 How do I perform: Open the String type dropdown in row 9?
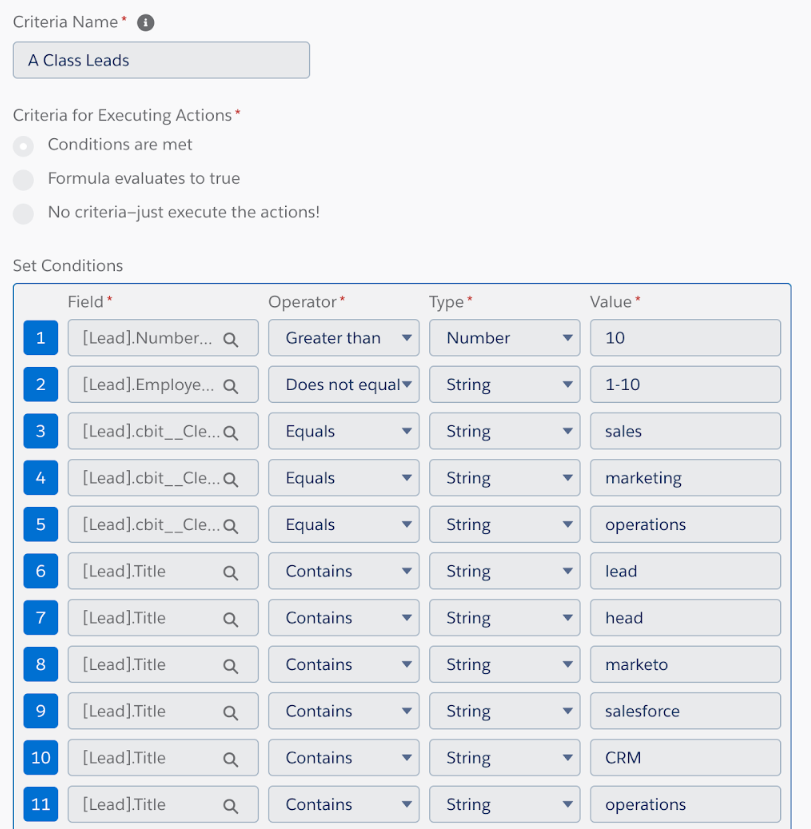[504, 711]
